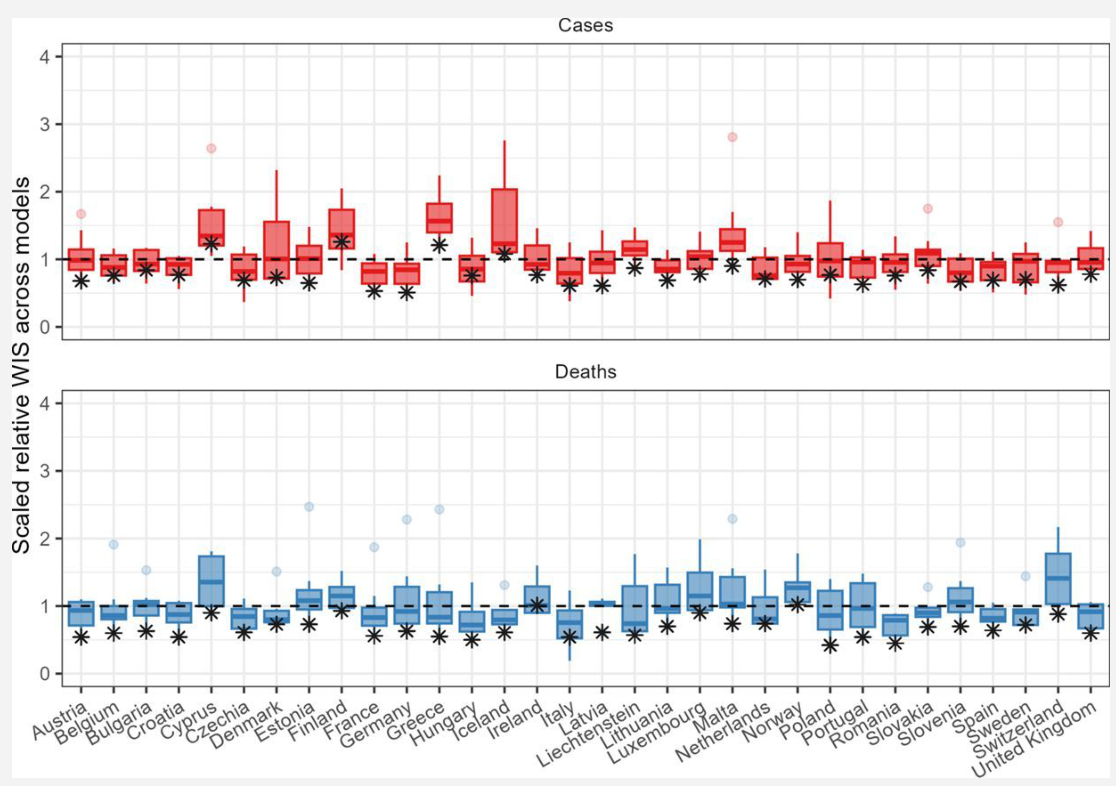
Task: Click the "0" tick label of Cases panel
Action: click(x=46, y=328)
